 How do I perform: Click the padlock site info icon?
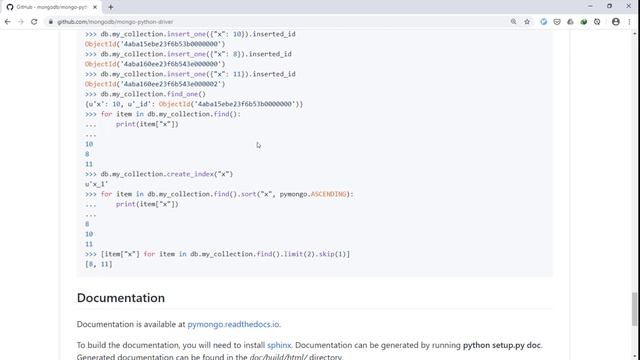[51, 22]
